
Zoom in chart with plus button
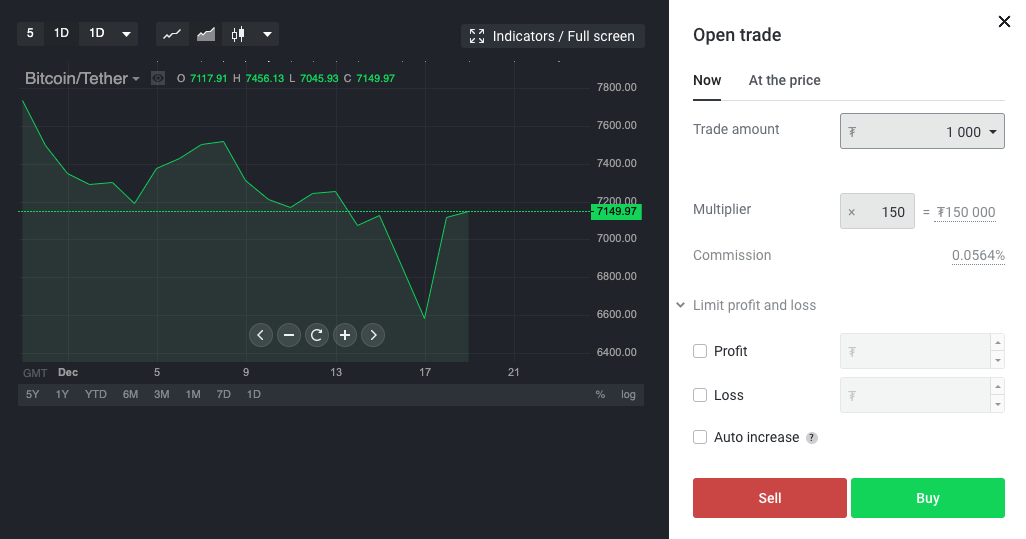[345, 335]
